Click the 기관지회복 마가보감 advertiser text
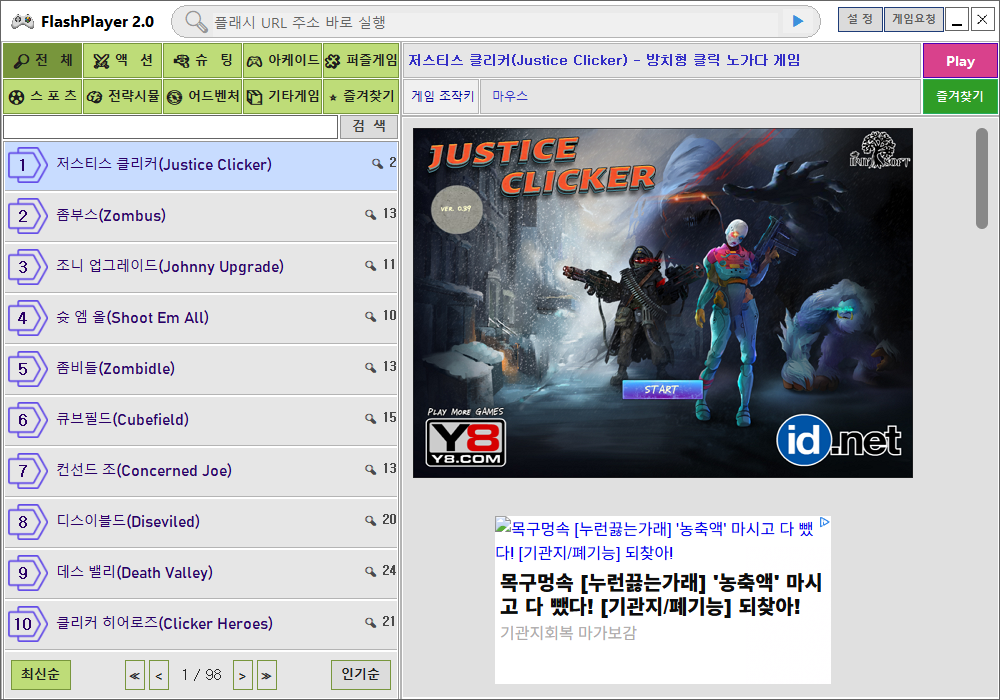This screenshot has width=1000, height=700. click(x=568, y=633)
